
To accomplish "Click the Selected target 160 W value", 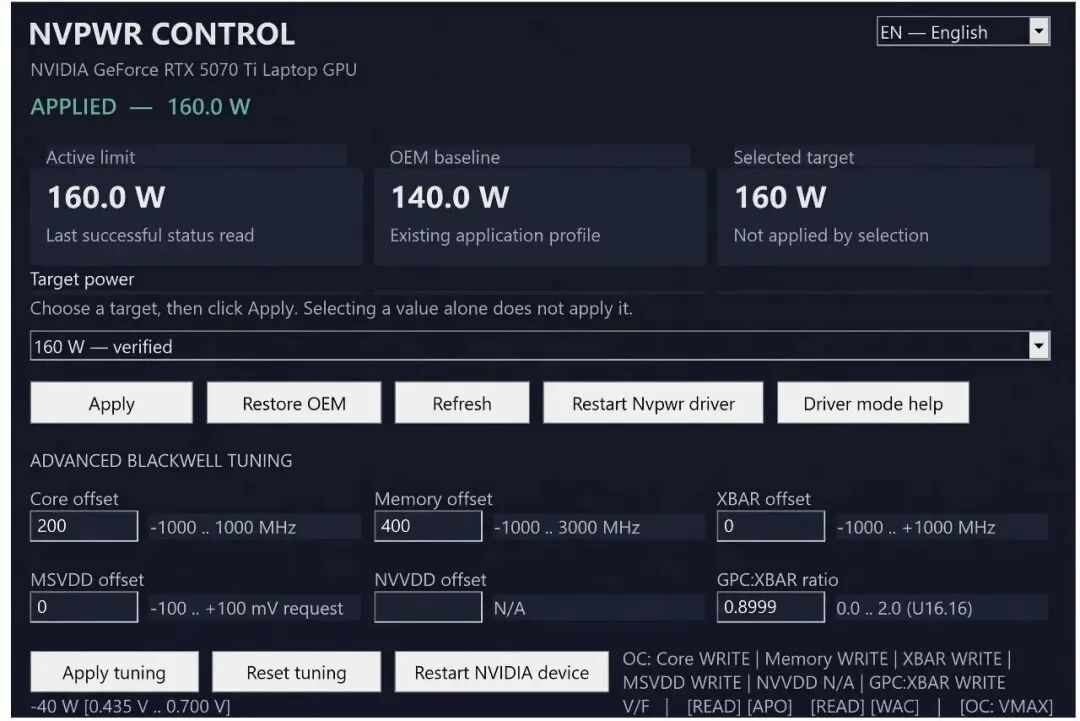I will (780, 198).
